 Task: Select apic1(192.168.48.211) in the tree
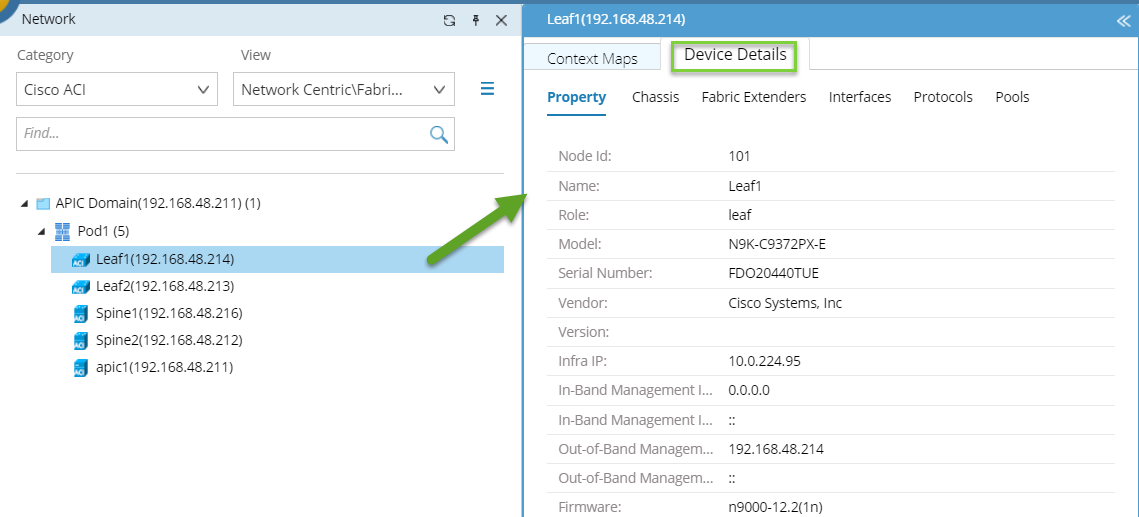point(164,367)
